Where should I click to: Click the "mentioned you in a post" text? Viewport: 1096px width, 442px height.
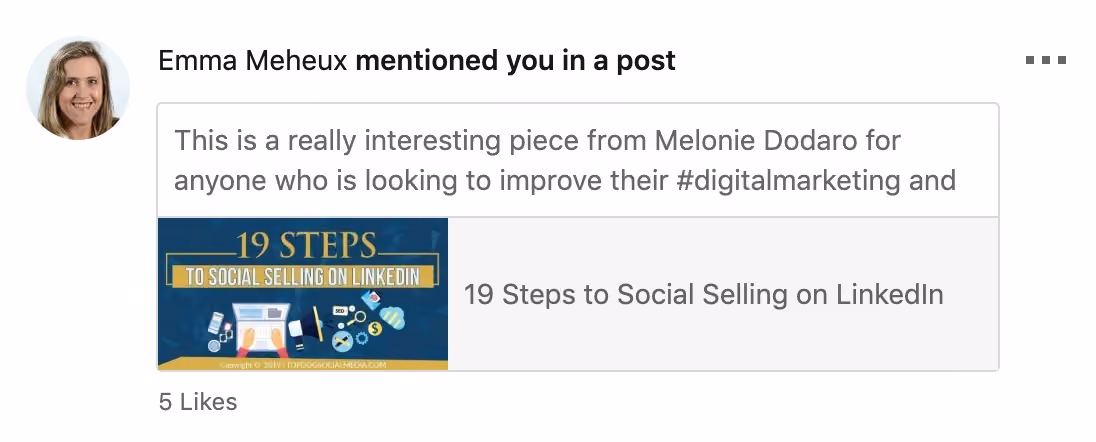point(515,61)
